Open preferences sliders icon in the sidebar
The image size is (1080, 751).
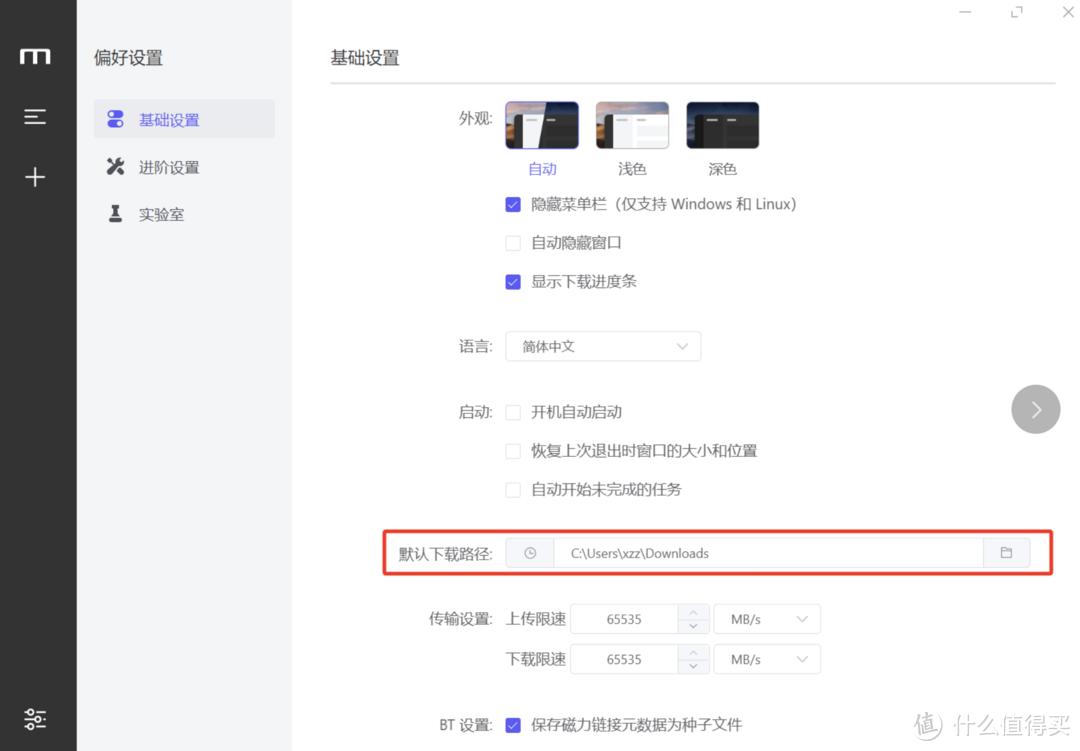pos(35,719)
